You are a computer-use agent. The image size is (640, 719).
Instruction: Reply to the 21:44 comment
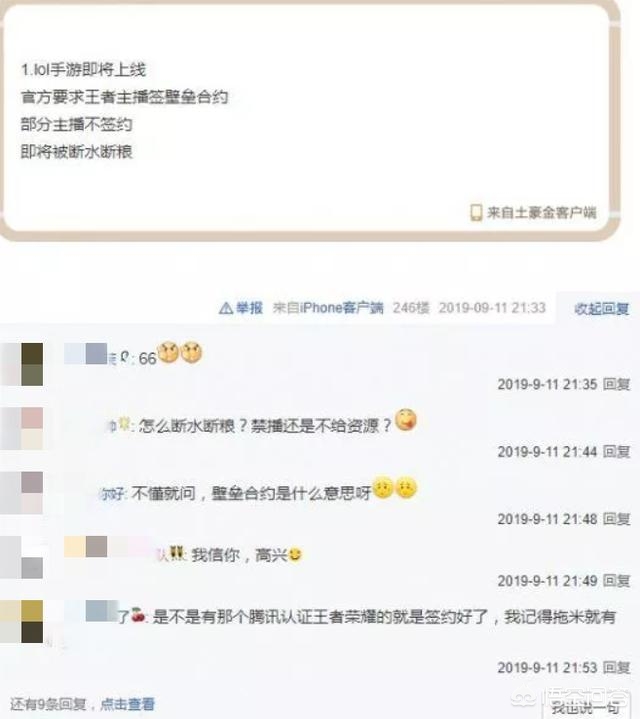point(616,452)
